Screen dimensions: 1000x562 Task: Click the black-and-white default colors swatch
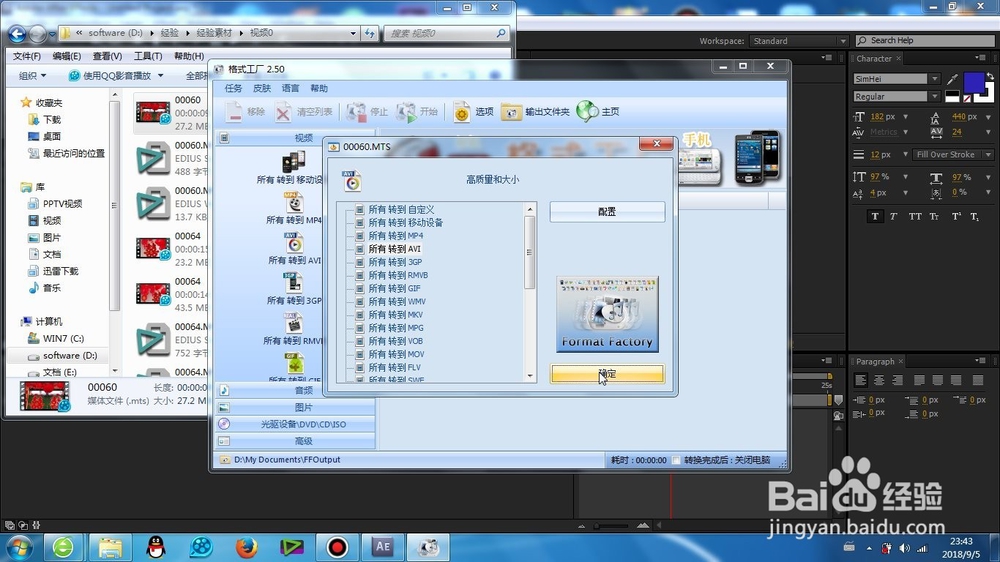click(x=952, y=96)
